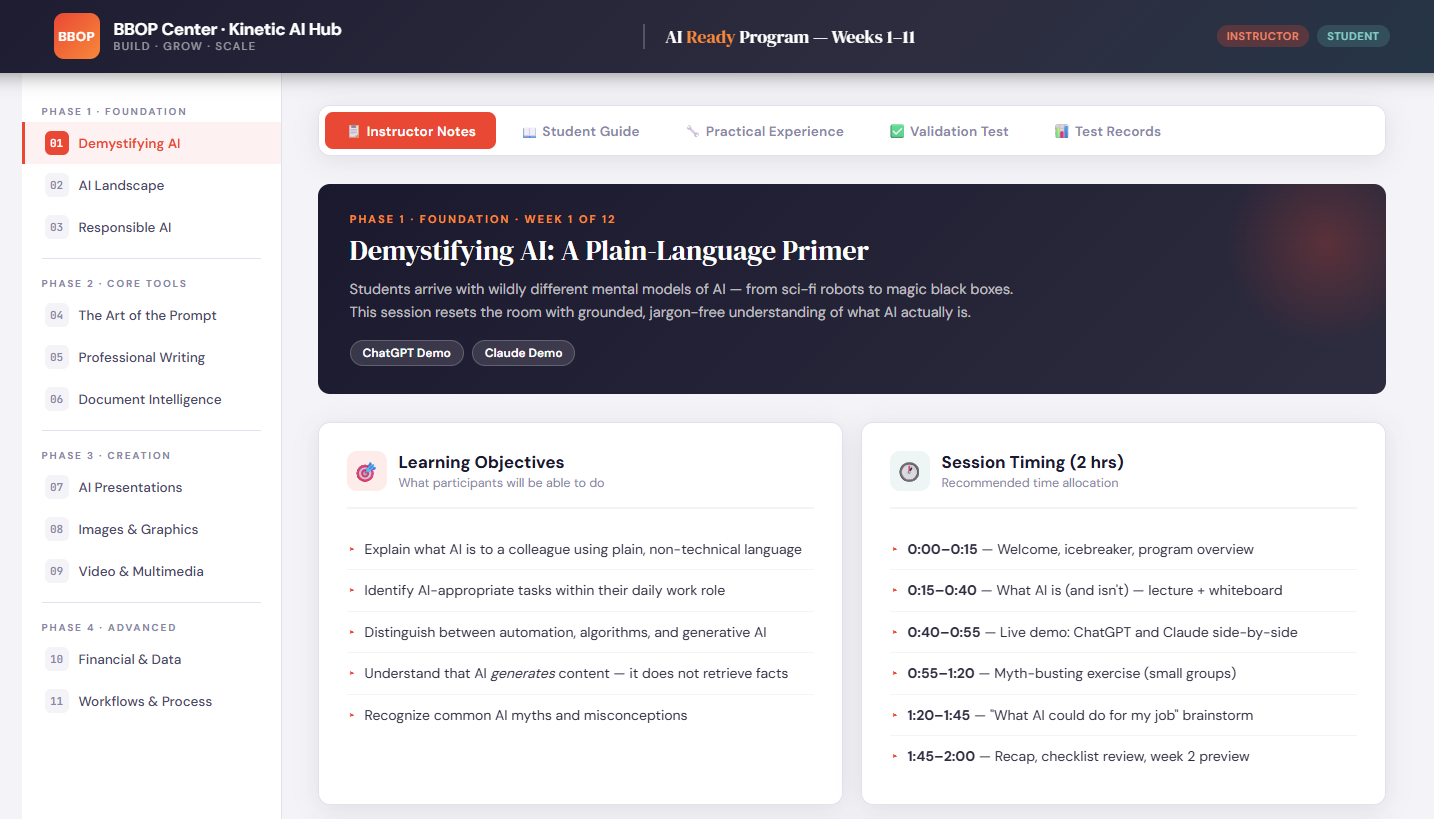Open The Art of the Prompt lesson
Screen dimensions: 1434x819
tap(152, 315)
